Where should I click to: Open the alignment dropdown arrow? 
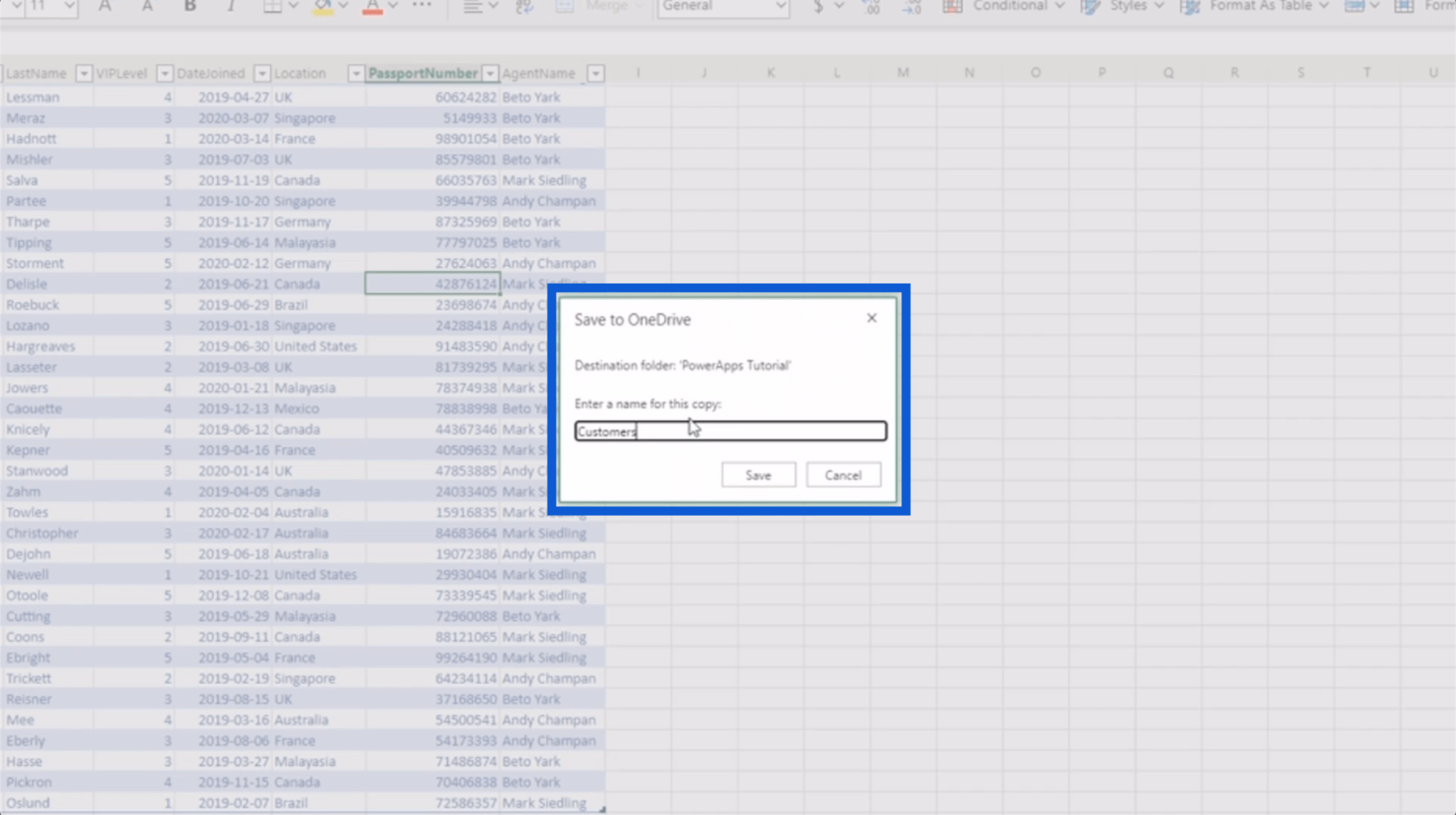coord(493,6)
